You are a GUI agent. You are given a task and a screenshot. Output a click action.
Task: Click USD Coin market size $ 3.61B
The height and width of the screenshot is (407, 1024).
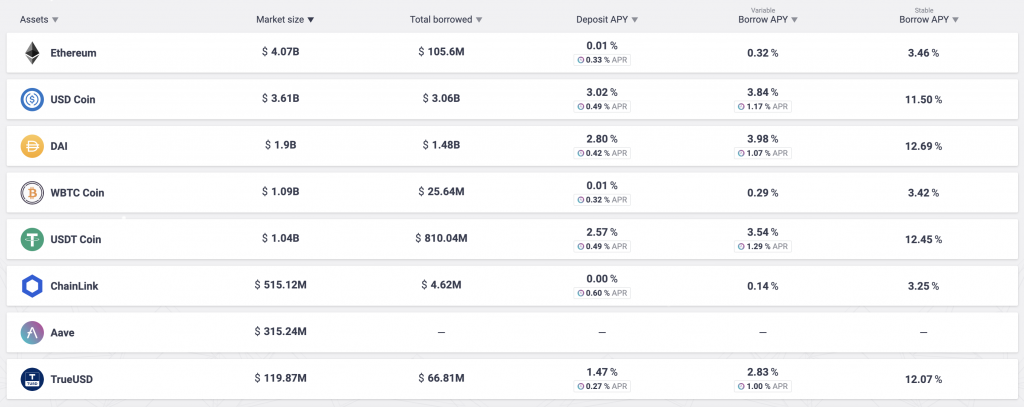(x=281, y=98)
